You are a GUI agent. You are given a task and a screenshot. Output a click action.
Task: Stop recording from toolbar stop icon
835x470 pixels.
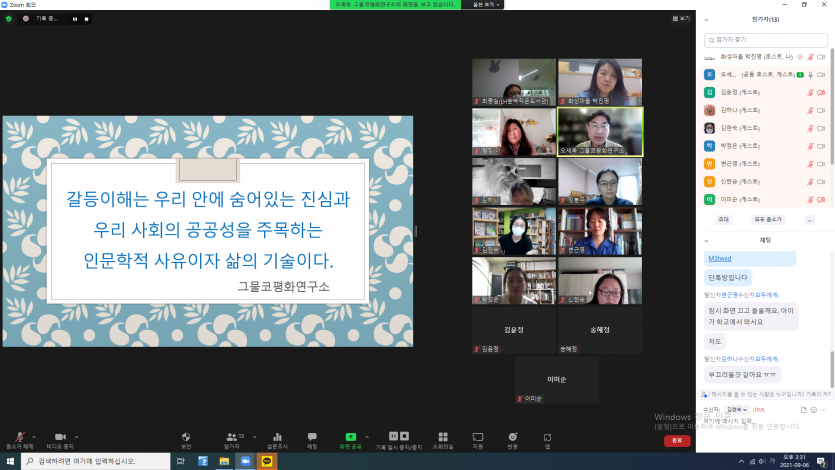tap(404, 436)
